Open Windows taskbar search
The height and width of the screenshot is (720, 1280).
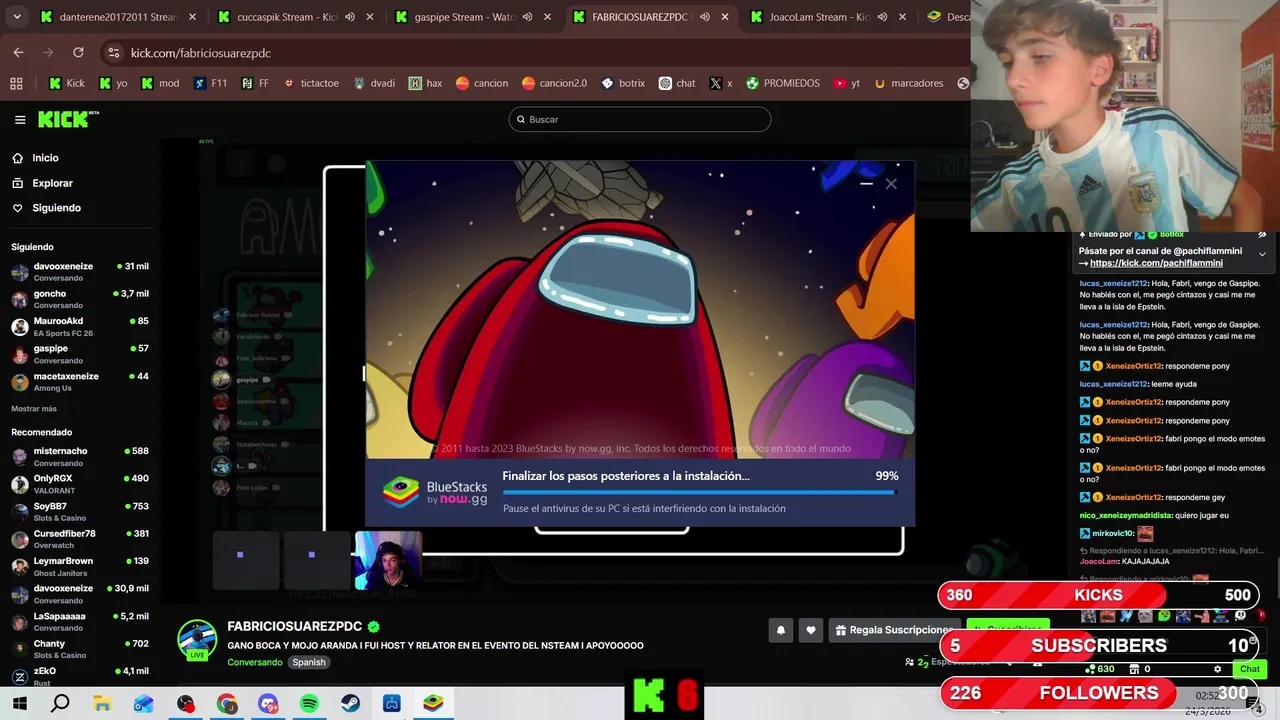point(60,704)
